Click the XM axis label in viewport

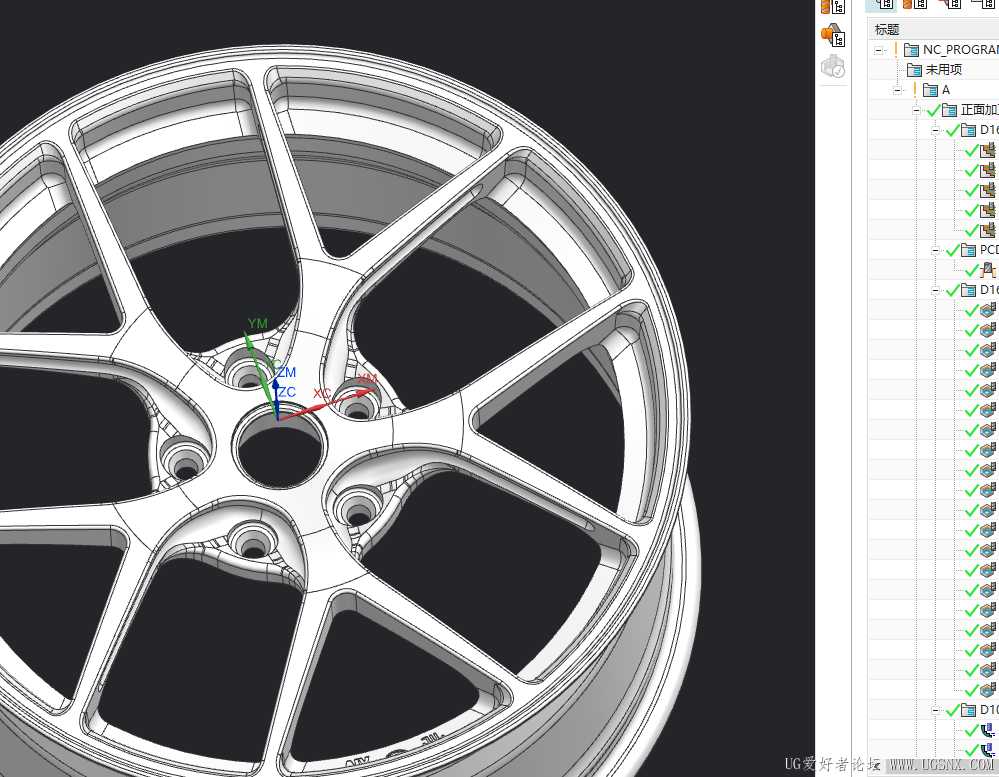(x=367, y=379)
